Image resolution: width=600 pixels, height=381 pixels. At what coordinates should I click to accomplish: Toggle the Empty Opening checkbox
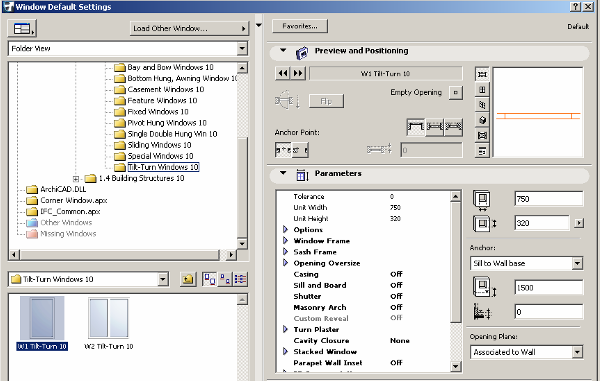tap(455, 93)
